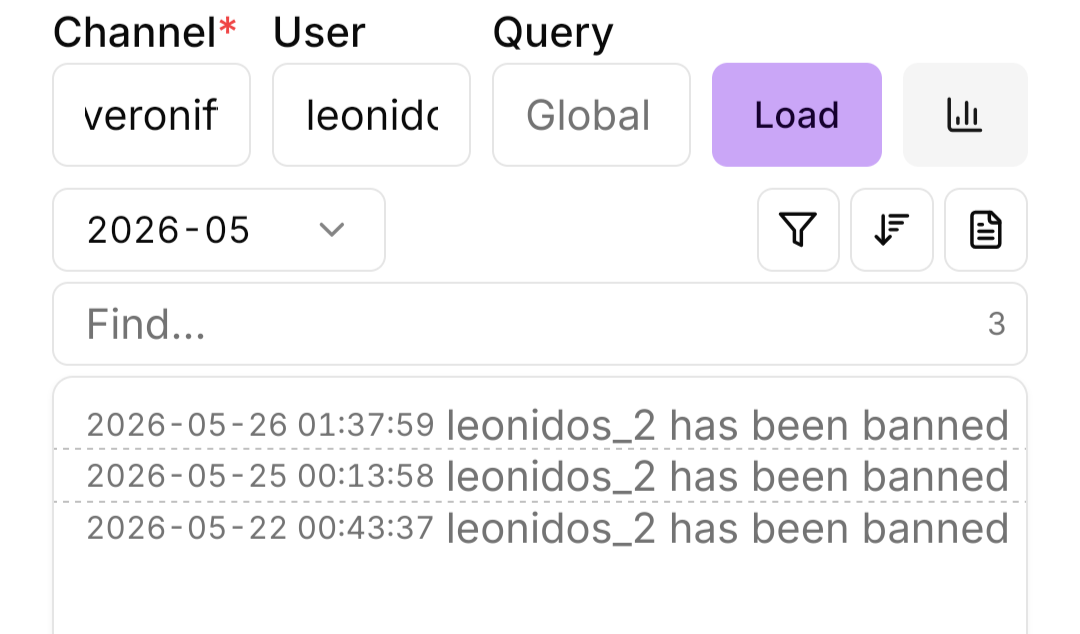Click the Query field label
Viewport: 1080px width, 634px height.
pyautogui.click(x=552, y=33)
